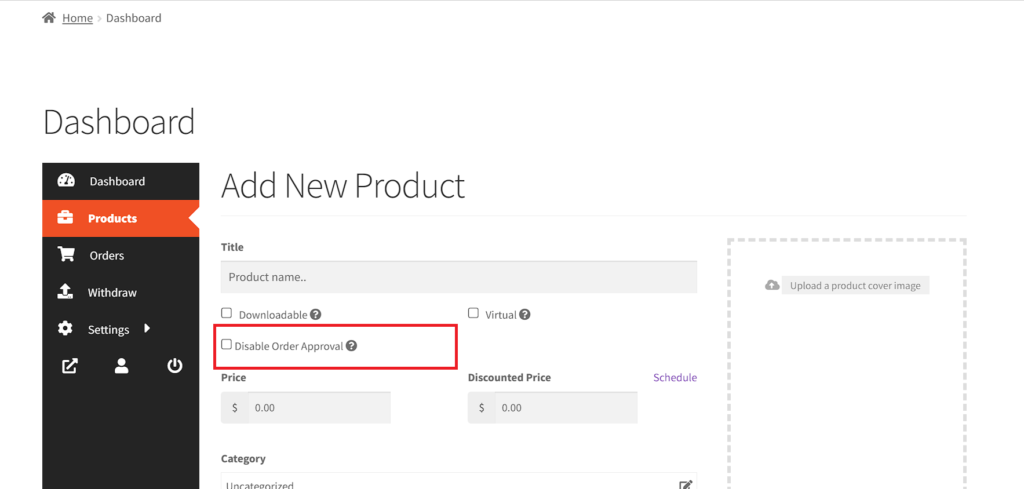Viewport: 1024px width, 489px height.
Task: Open the user profile icon in sidebar
Action: 121,366
